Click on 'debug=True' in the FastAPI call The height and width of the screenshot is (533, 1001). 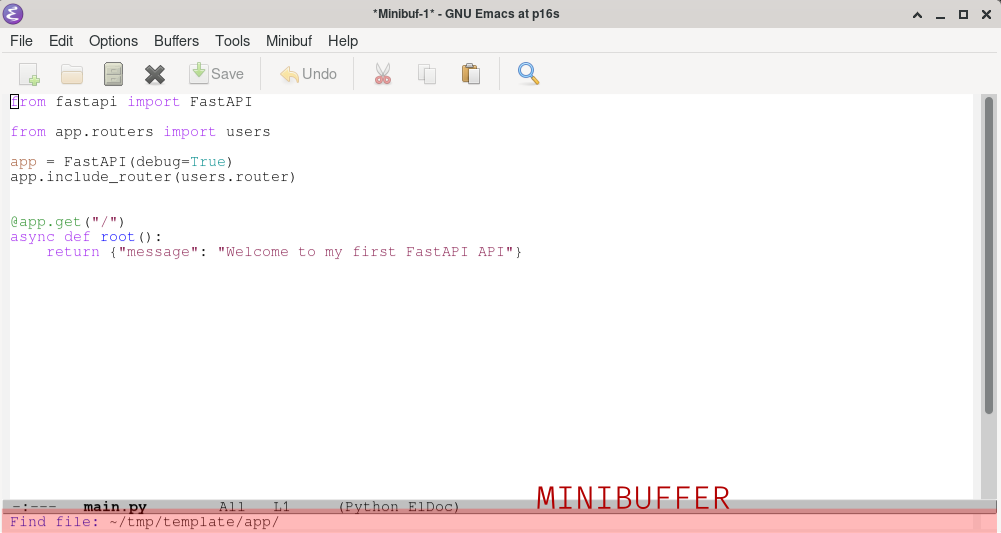[181, 162]
